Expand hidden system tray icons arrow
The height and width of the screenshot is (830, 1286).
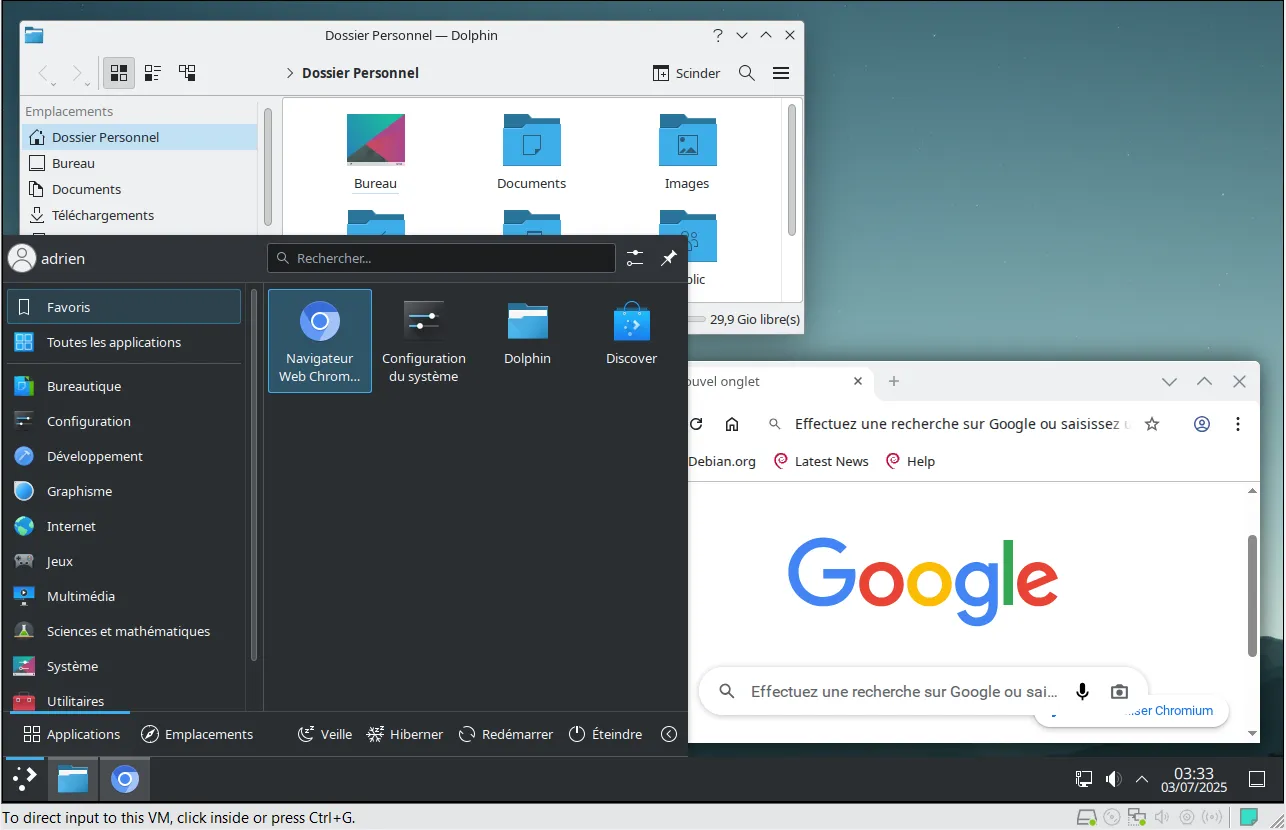point(1141,779)
